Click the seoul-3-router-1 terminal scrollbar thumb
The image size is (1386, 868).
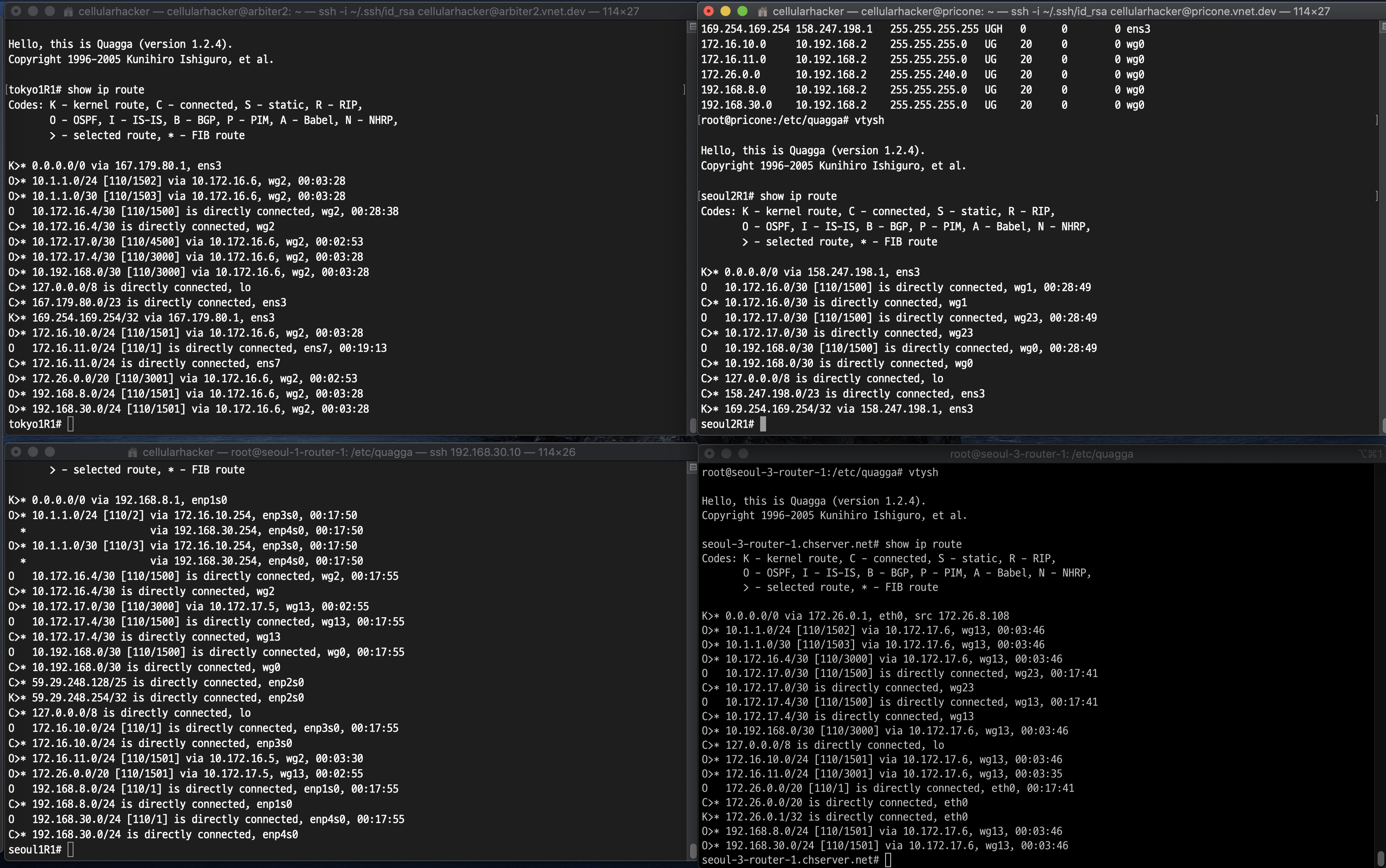pos(1380,858)
